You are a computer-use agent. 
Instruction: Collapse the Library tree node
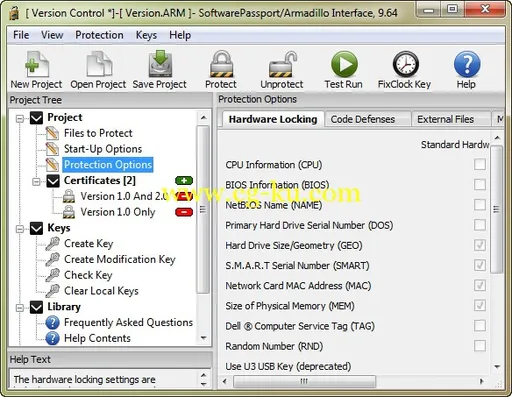pos(20,307)
